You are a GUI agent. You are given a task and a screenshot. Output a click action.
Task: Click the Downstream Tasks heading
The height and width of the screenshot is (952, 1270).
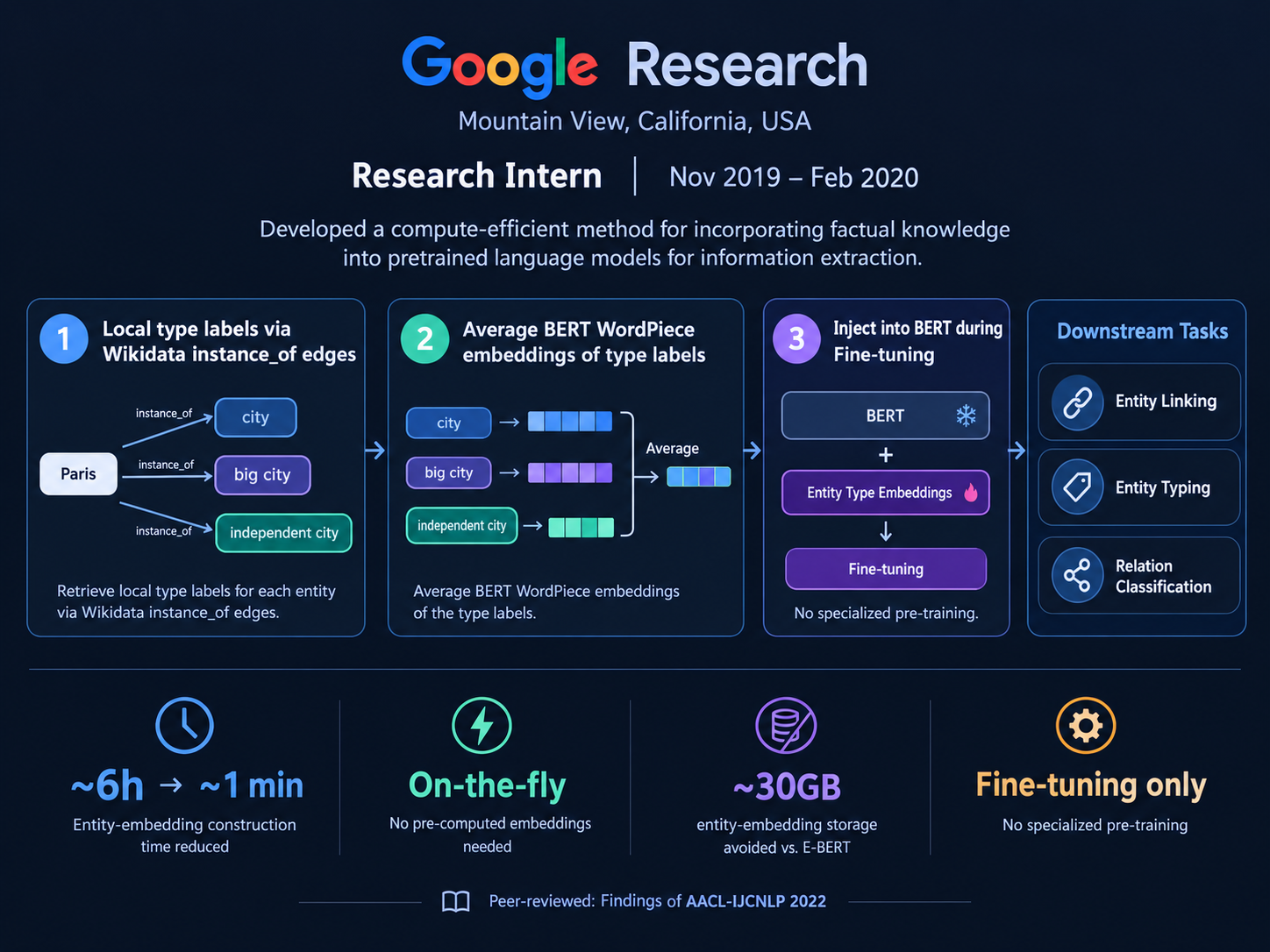tap(1142, 331)
